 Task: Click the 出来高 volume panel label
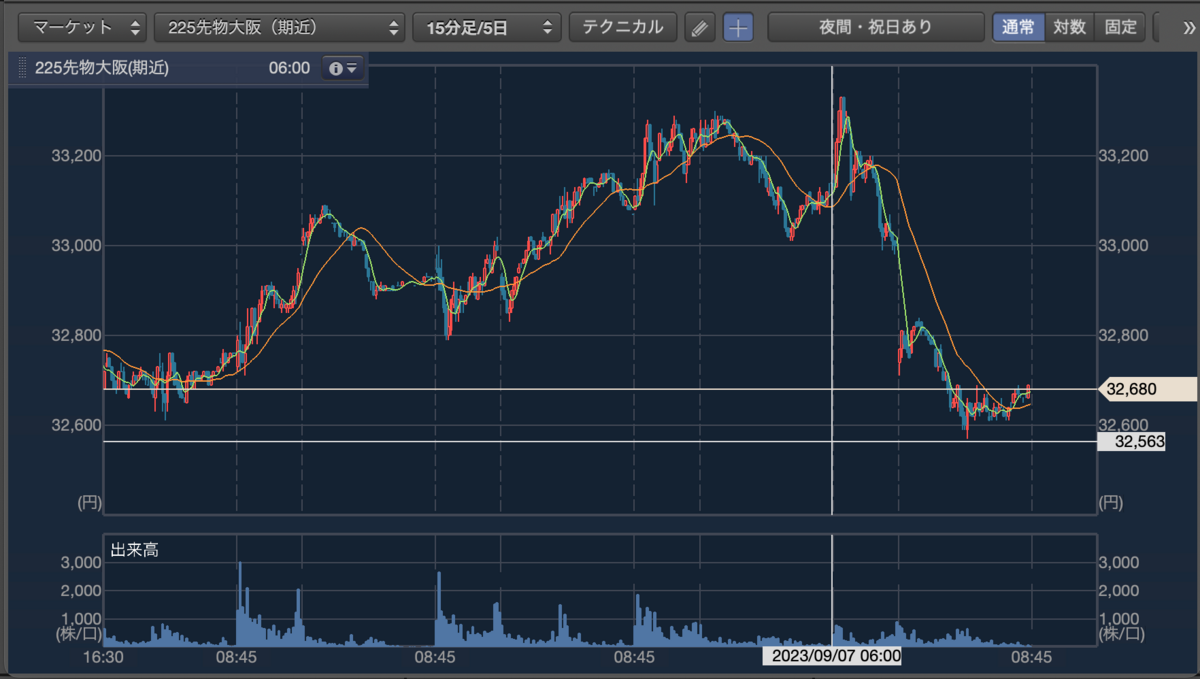tap(134, 549)
